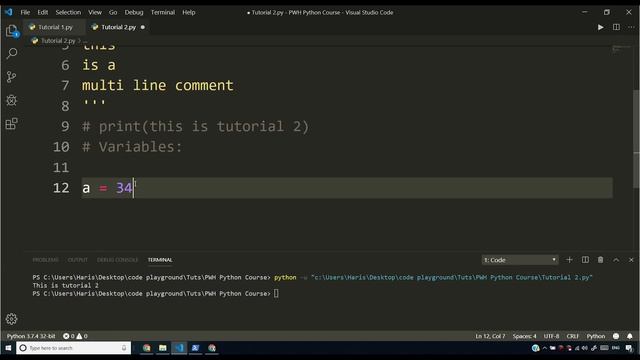Close the terminal panel
640x360 pixels.
click(631, 260)
